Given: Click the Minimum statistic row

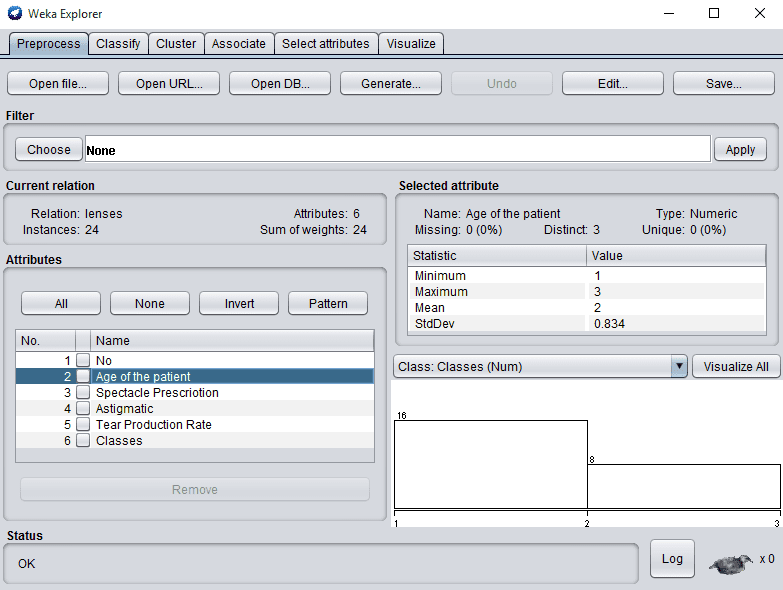Looking at the screenshot, I should point(587,276).
